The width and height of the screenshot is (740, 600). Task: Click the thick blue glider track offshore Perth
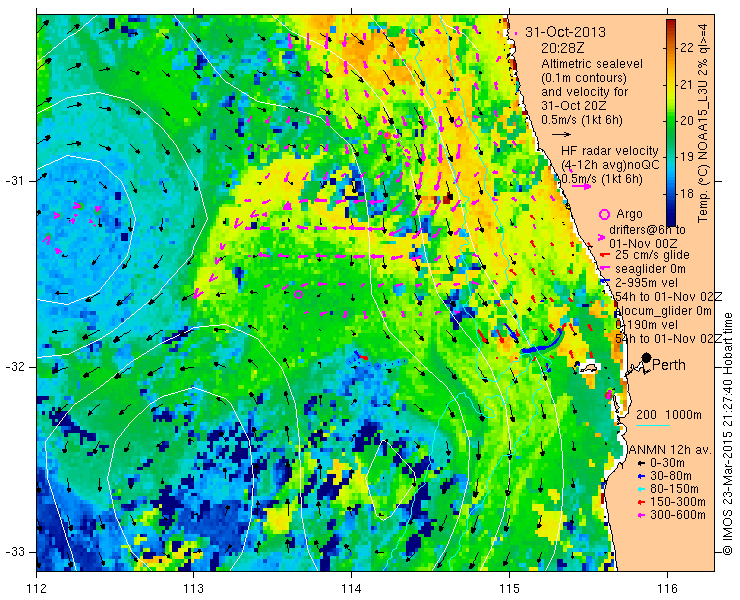point(543,342)
